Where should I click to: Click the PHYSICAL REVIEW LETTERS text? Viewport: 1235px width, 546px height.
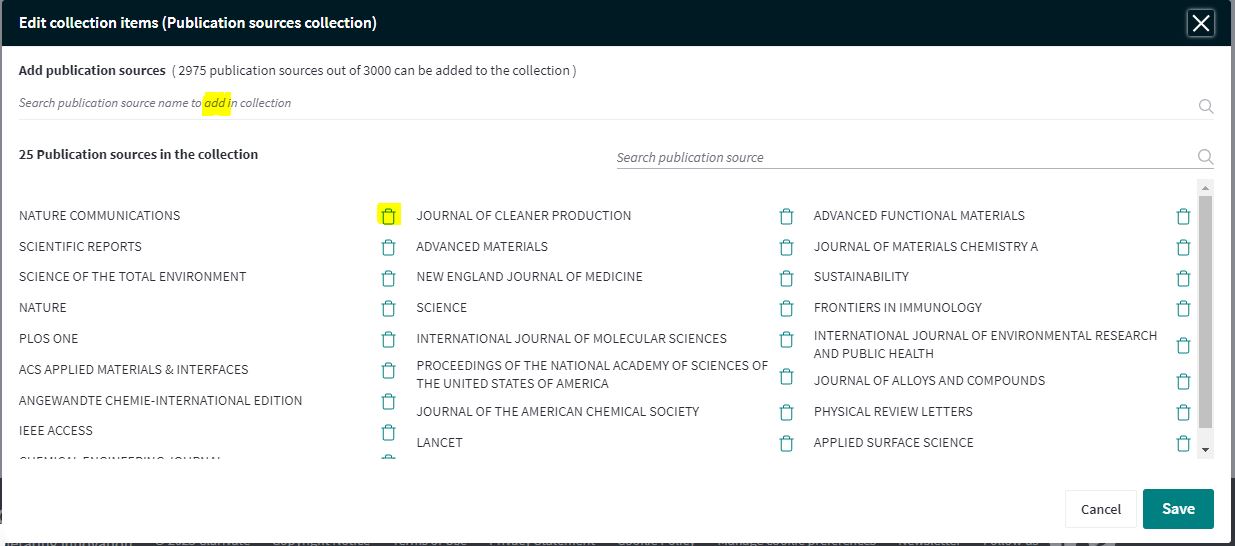893,412
